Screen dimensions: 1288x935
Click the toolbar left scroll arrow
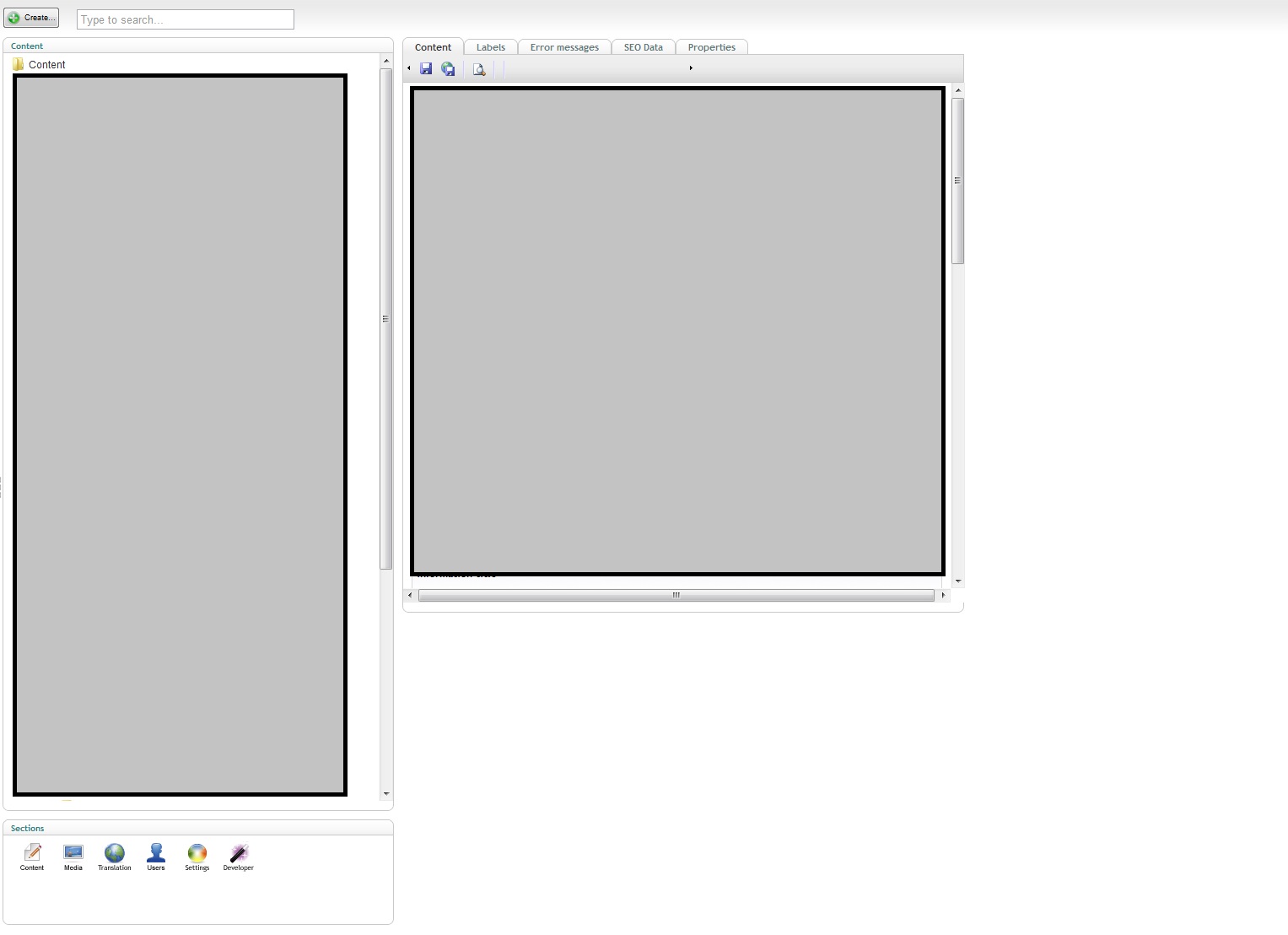click(x=409, y=68)
